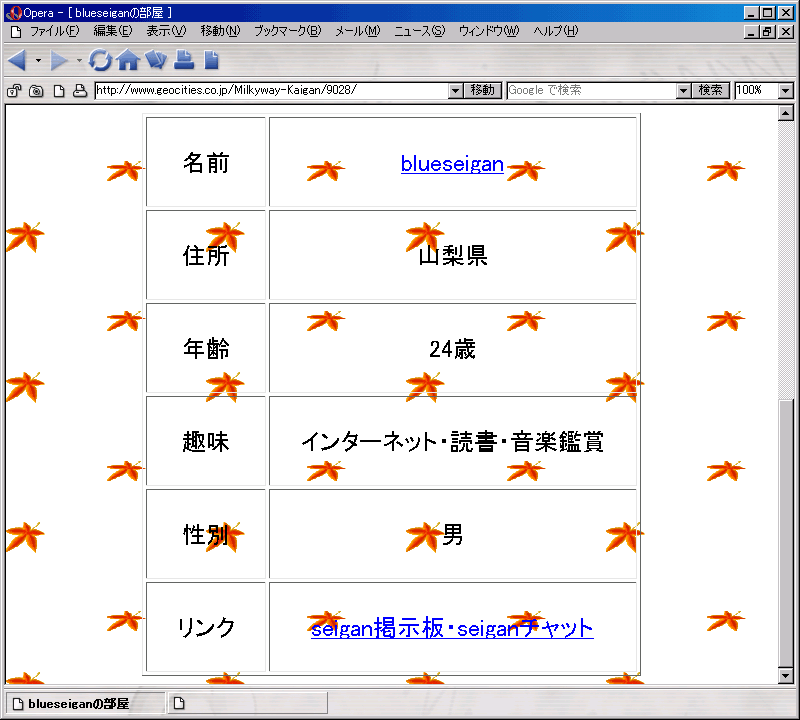The height and width of the screenshot is (720, 800).
Task: Open the 移動(N) menu
Action: pos(220,31)
